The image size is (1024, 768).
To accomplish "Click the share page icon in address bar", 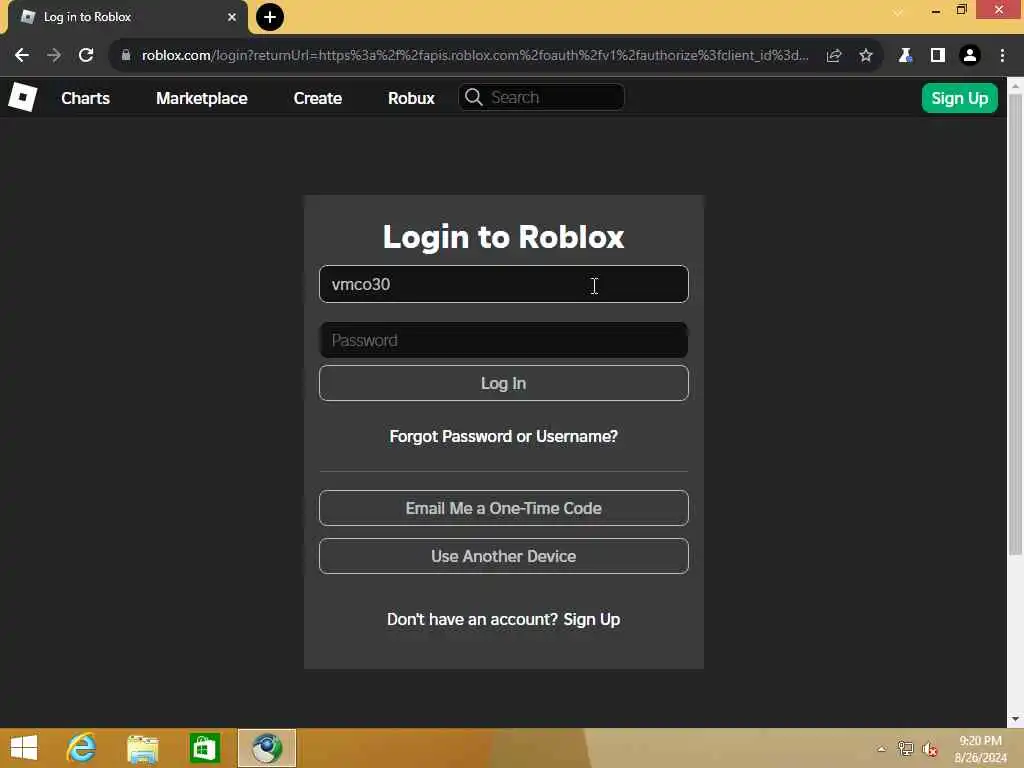I will click(833, 56).
